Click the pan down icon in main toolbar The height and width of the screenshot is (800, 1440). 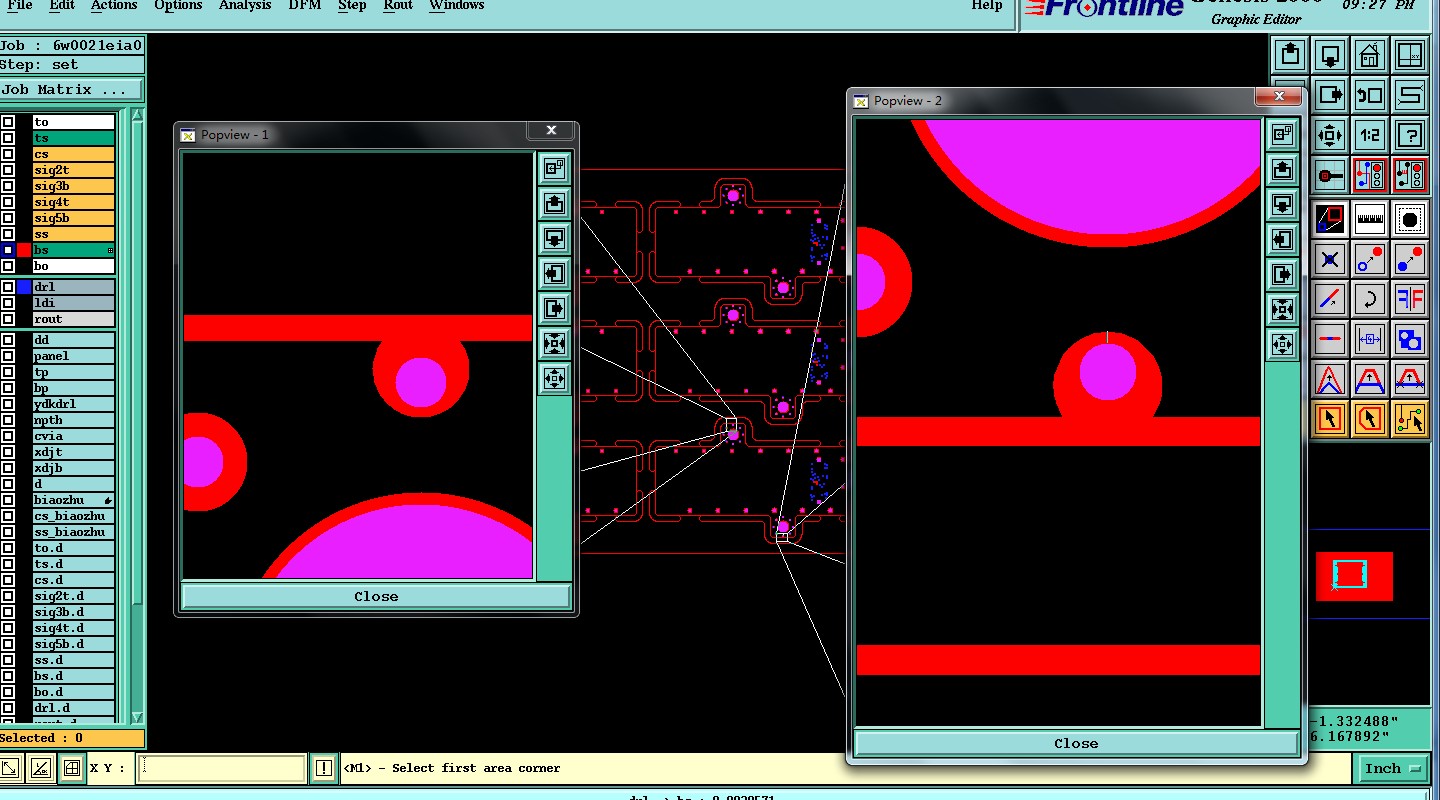click(1329, 55)
